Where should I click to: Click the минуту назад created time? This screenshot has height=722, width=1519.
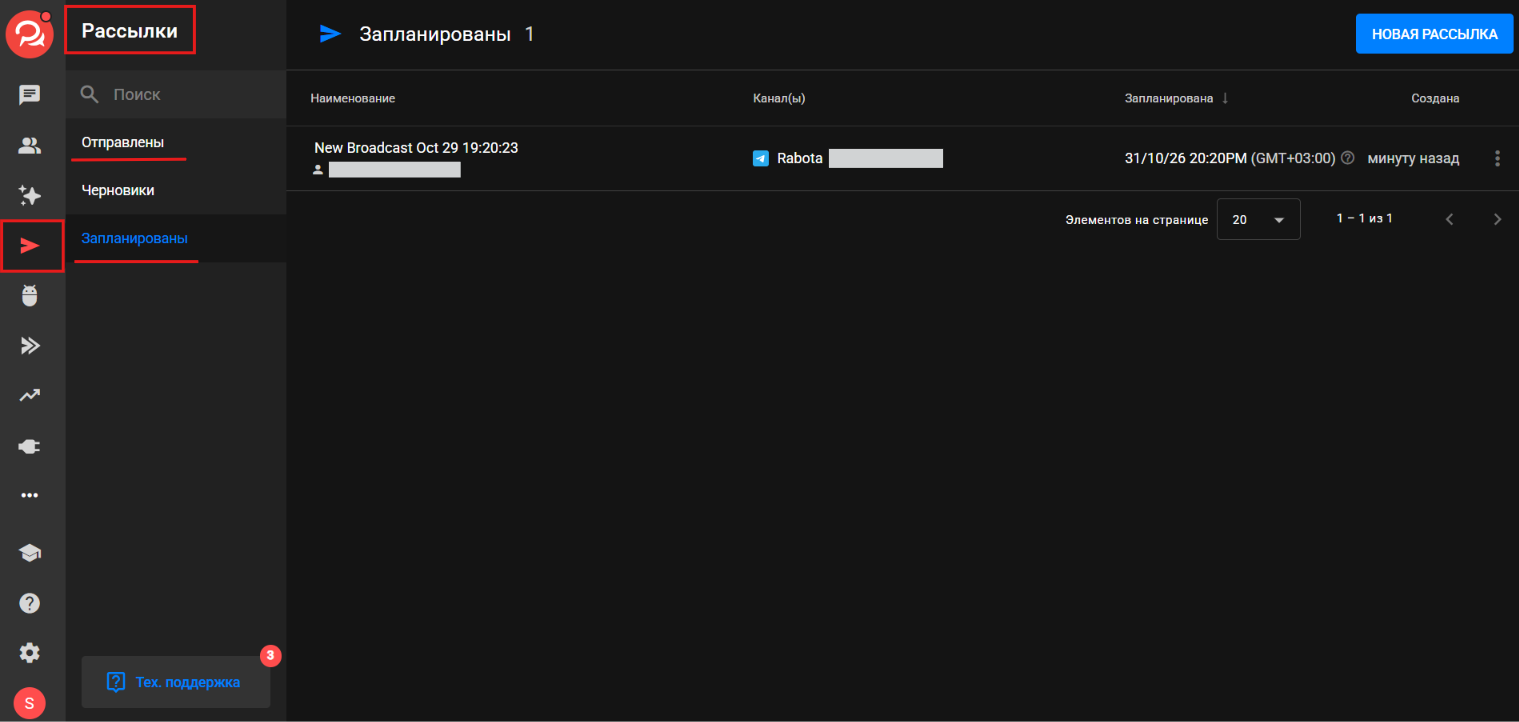1413,158
